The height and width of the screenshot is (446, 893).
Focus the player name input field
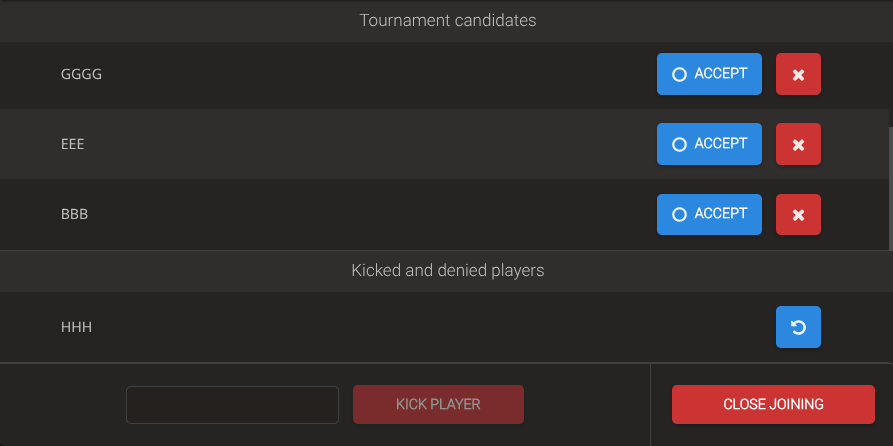tap(232, 404)
